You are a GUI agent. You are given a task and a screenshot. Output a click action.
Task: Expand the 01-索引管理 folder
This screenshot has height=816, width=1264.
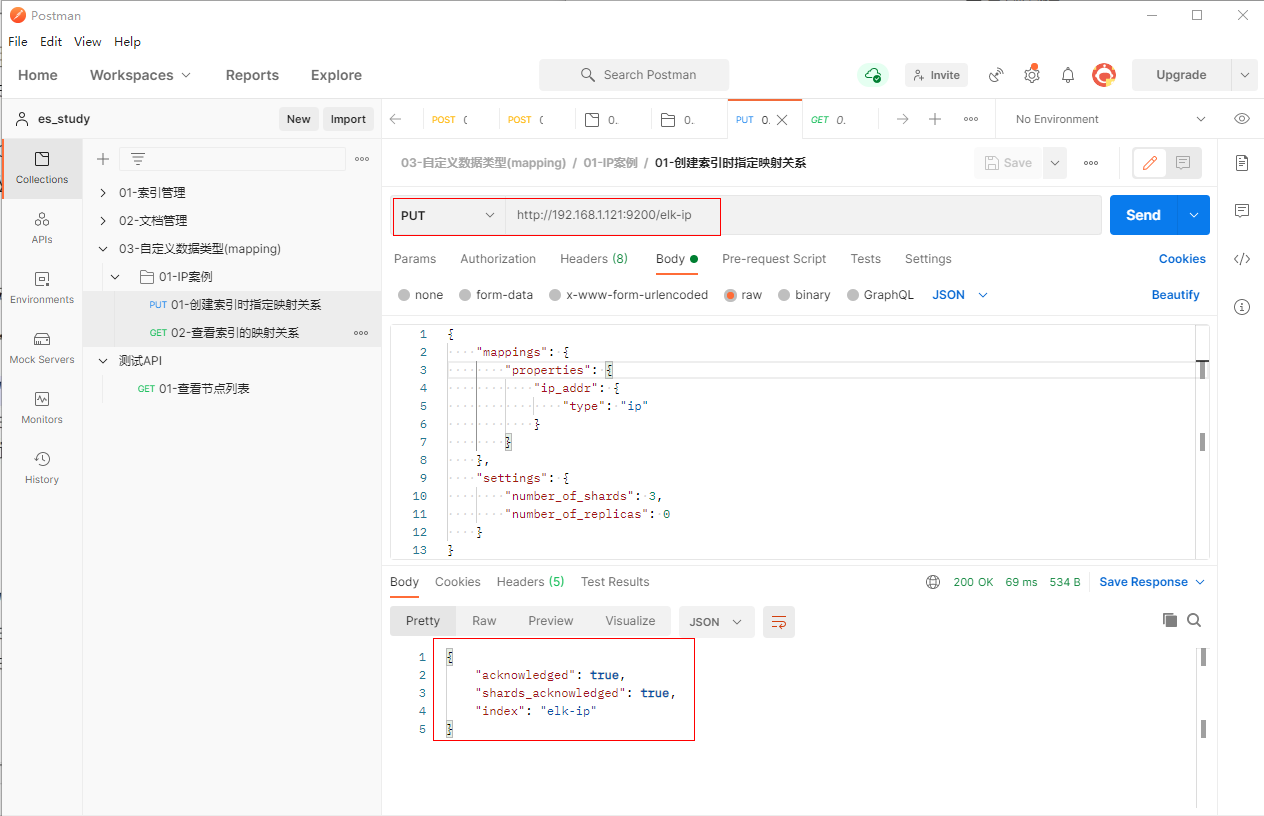103,193
